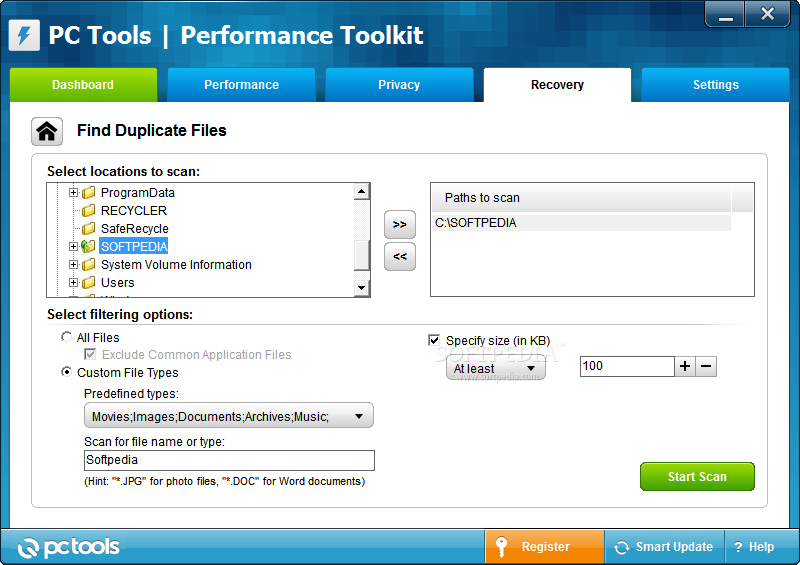The height and width of the screenshot is (565, 800).
Task: Click the Paths to scan column header
Action: click(582, 198)
